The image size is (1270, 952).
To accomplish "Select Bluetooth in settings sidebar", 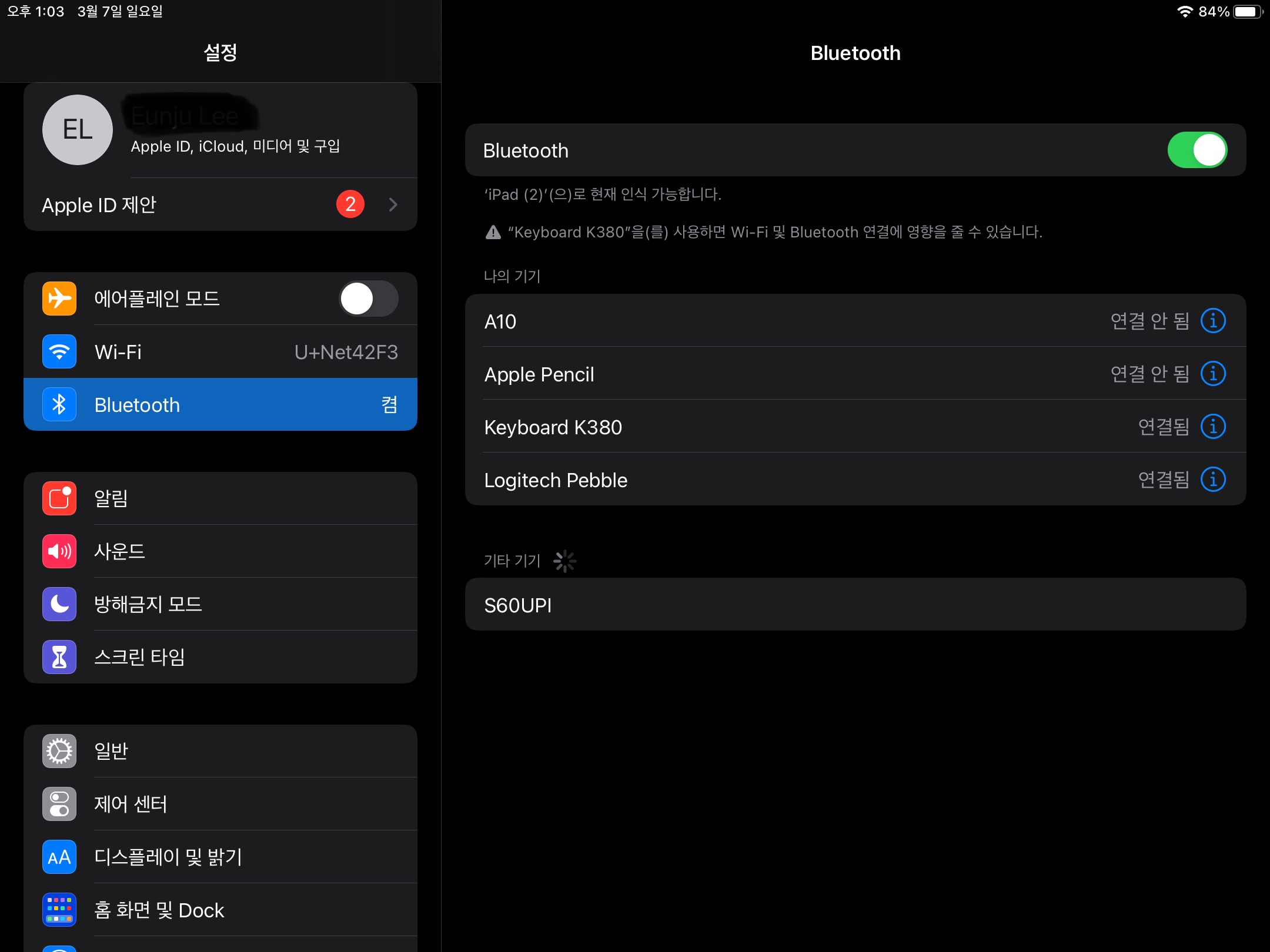I will (220, 404).
